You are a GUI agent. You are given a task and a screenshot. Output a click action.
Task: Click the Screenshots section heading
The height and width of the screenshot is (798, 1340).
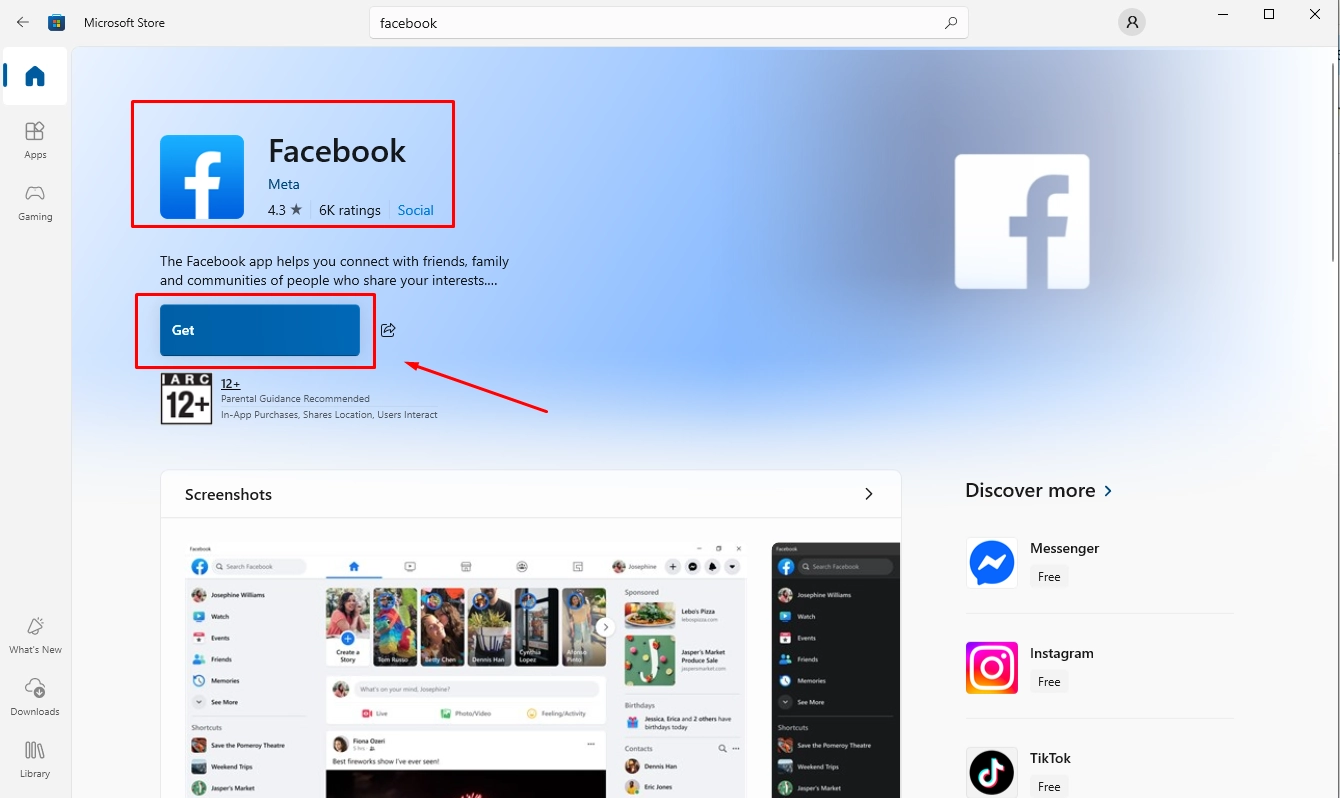click(228, 494)
